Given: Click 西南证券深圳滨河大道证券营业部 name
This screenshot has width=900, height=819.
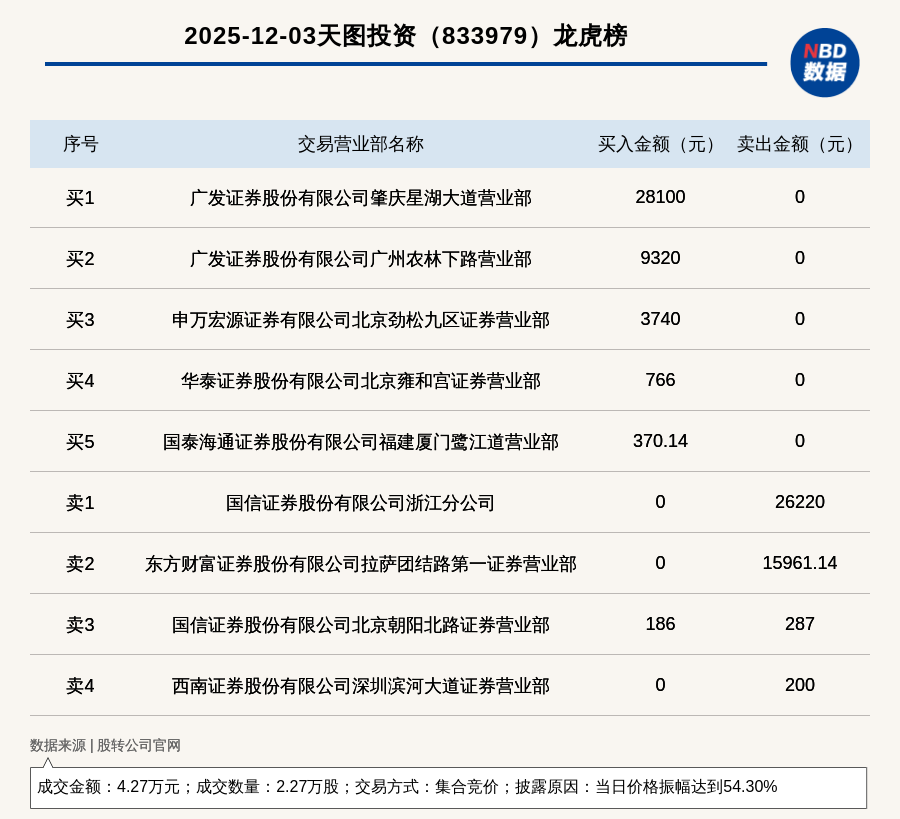Looking at the screenshot, I should coord(360,686).
